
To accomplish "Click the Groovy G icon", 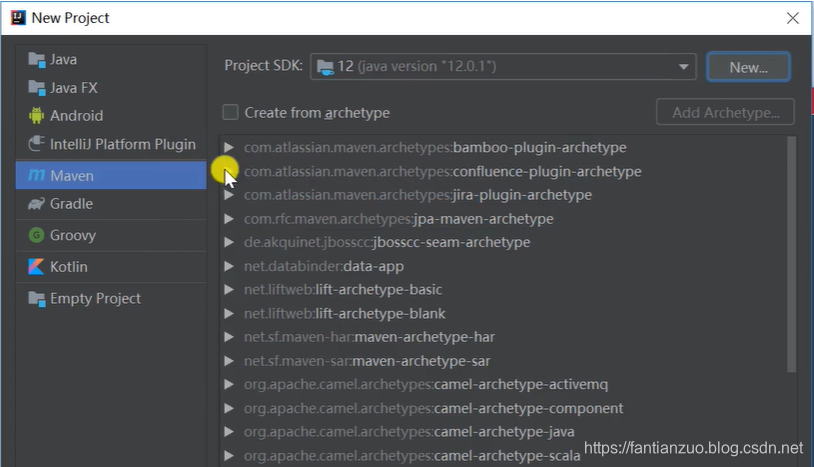I will (36, 235).
